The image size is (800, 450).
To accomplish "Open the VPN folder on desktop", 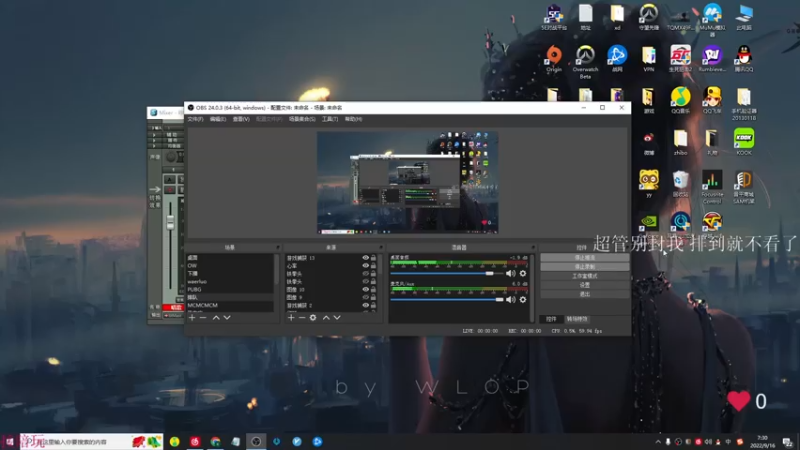I will [x=648, y=59].
